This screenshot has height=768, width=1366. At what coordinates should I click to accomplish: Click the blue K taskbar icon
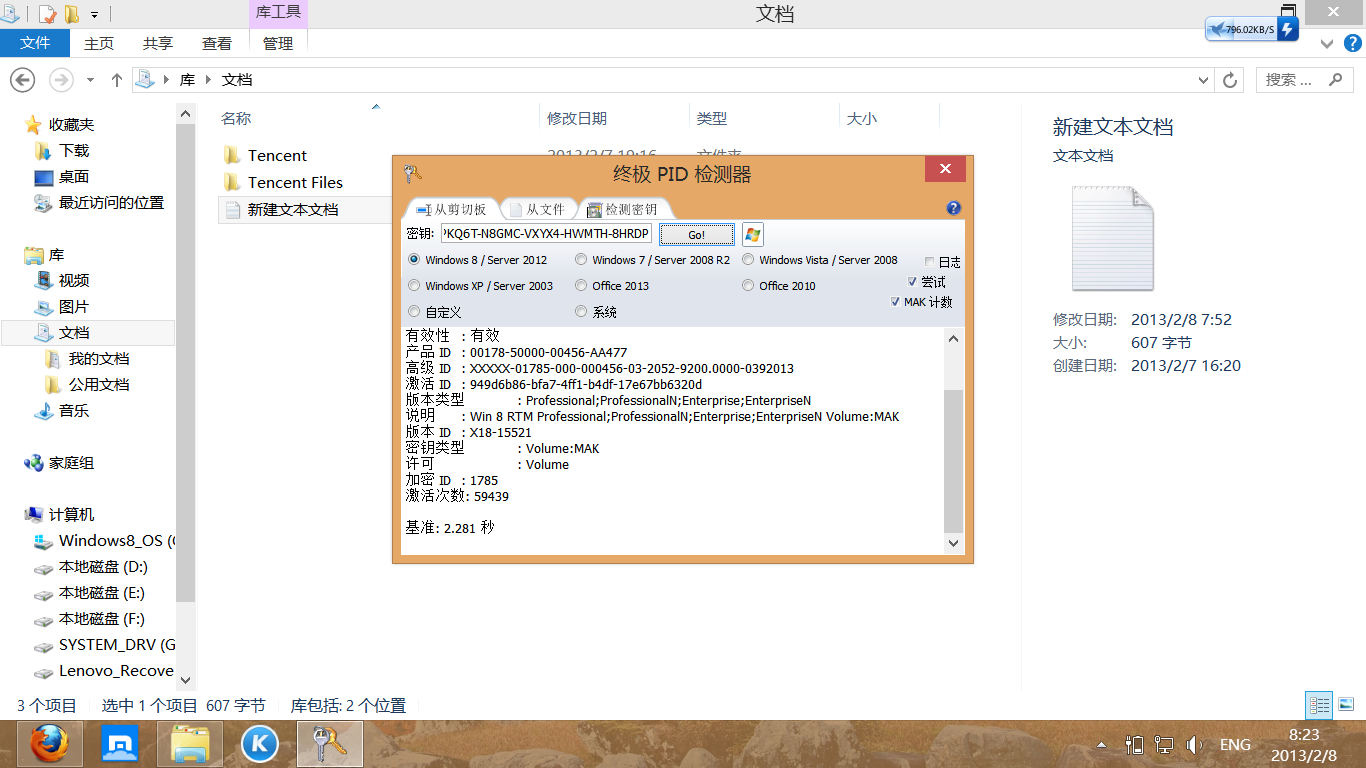(260, 744)
